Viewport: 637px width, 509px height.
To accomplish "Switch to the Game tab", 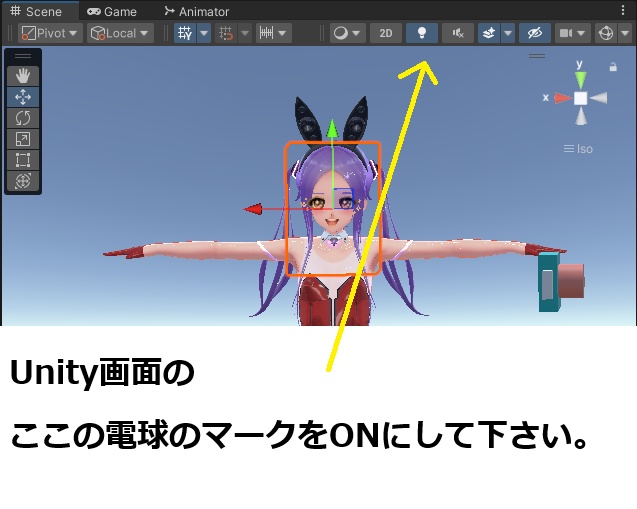I will [x=112, y=11].
